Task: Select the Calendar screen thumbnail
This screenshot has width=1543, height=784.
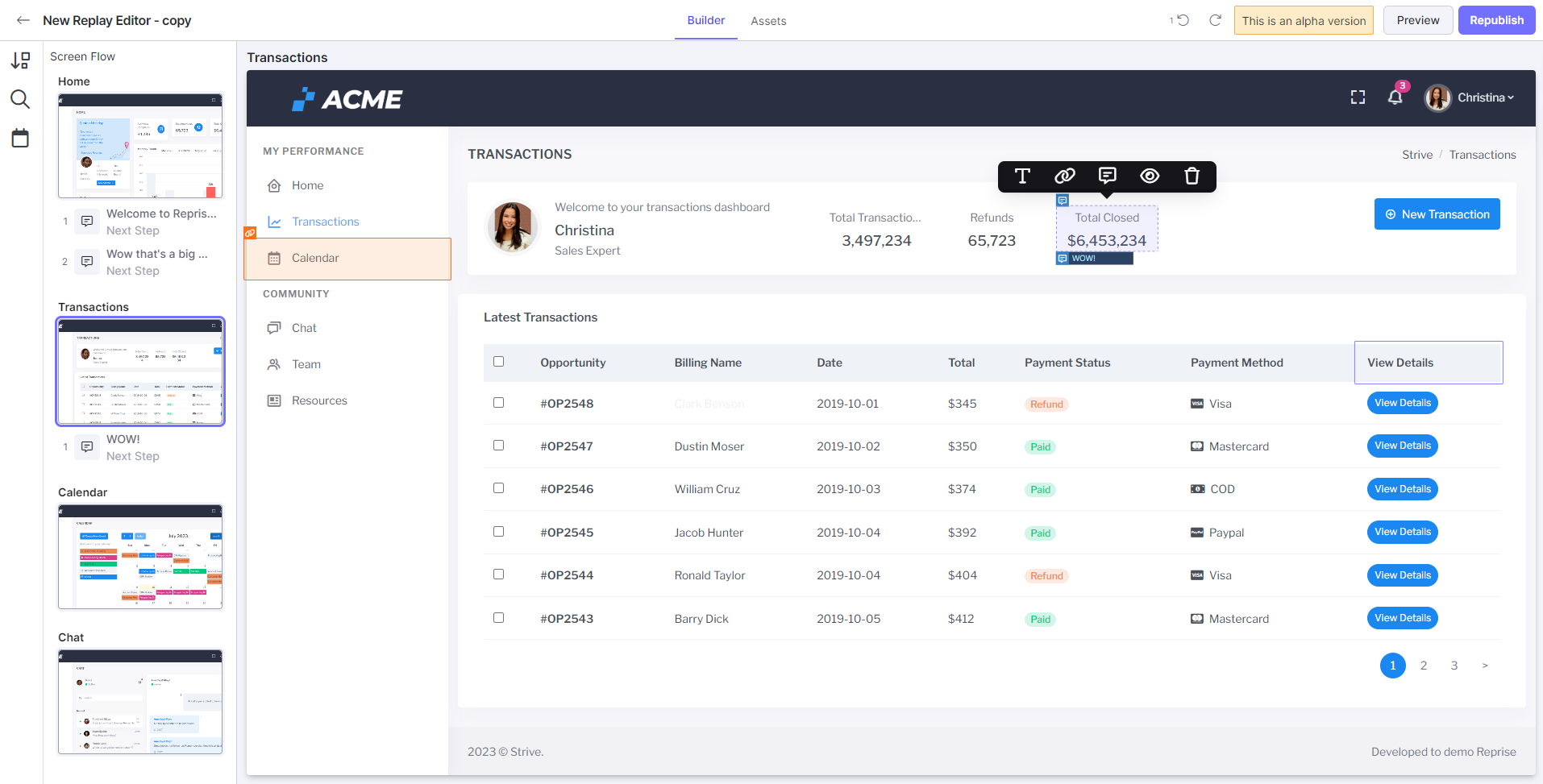Action: point(140,557)
